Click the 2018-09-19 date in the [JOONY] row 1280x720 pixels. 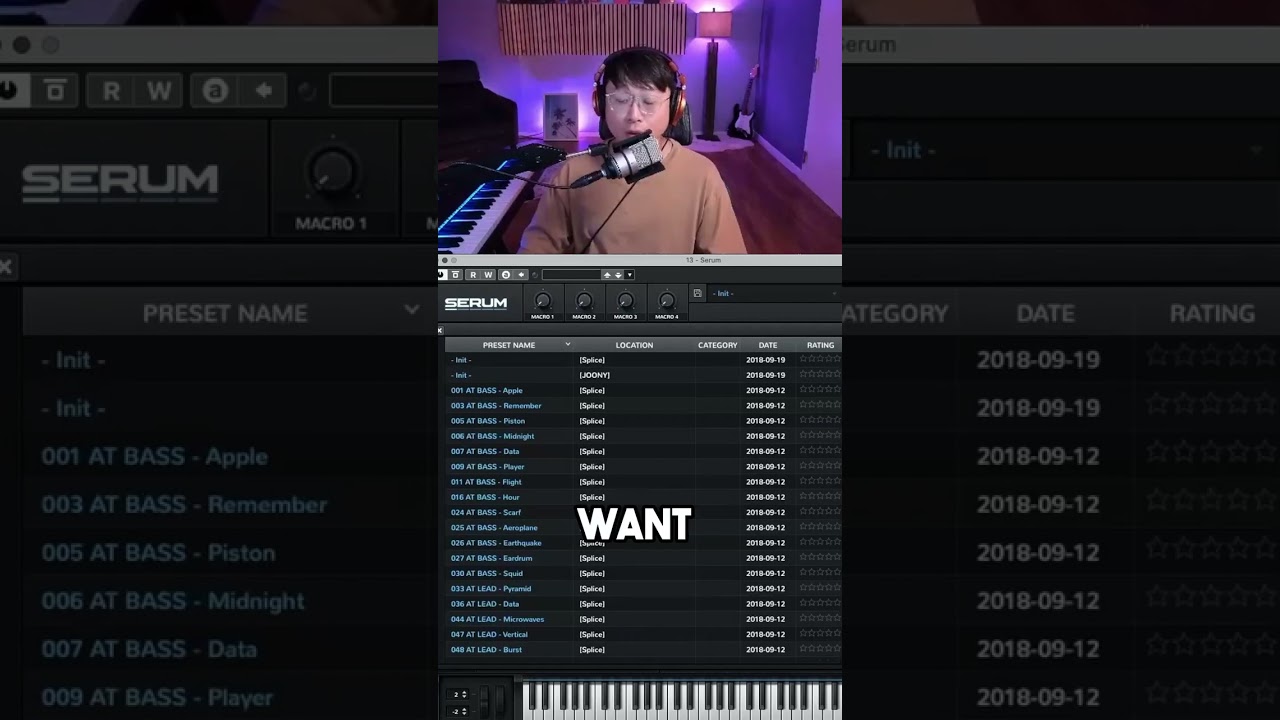[x=765, y=375]
